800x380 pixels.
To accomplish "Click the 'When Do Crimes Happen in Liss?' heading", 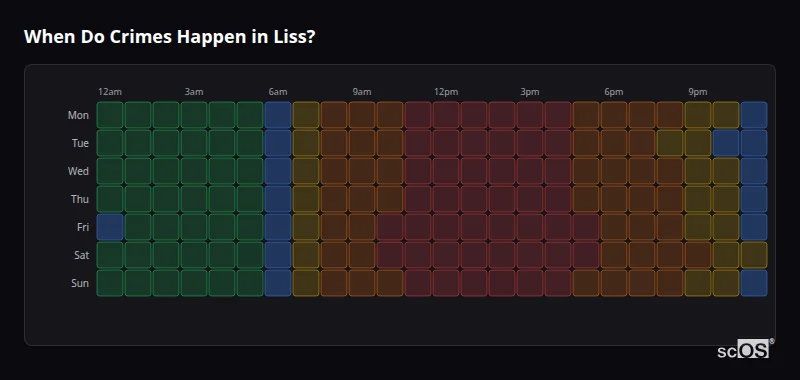I will coord(169,37).
